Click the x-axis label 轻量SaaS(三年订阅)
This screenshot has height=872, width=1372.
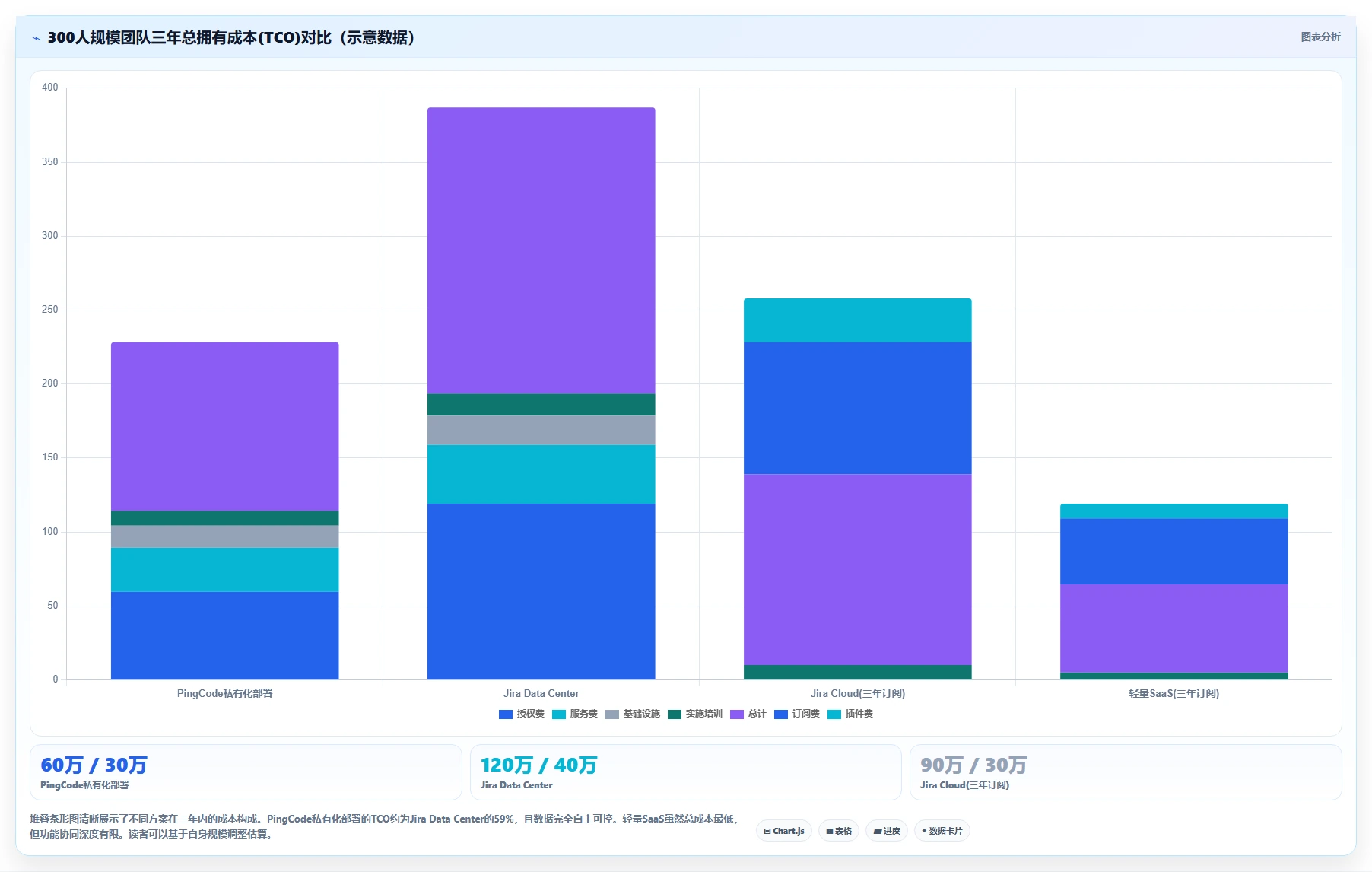pyautogui.click(x=1174, y=693)
